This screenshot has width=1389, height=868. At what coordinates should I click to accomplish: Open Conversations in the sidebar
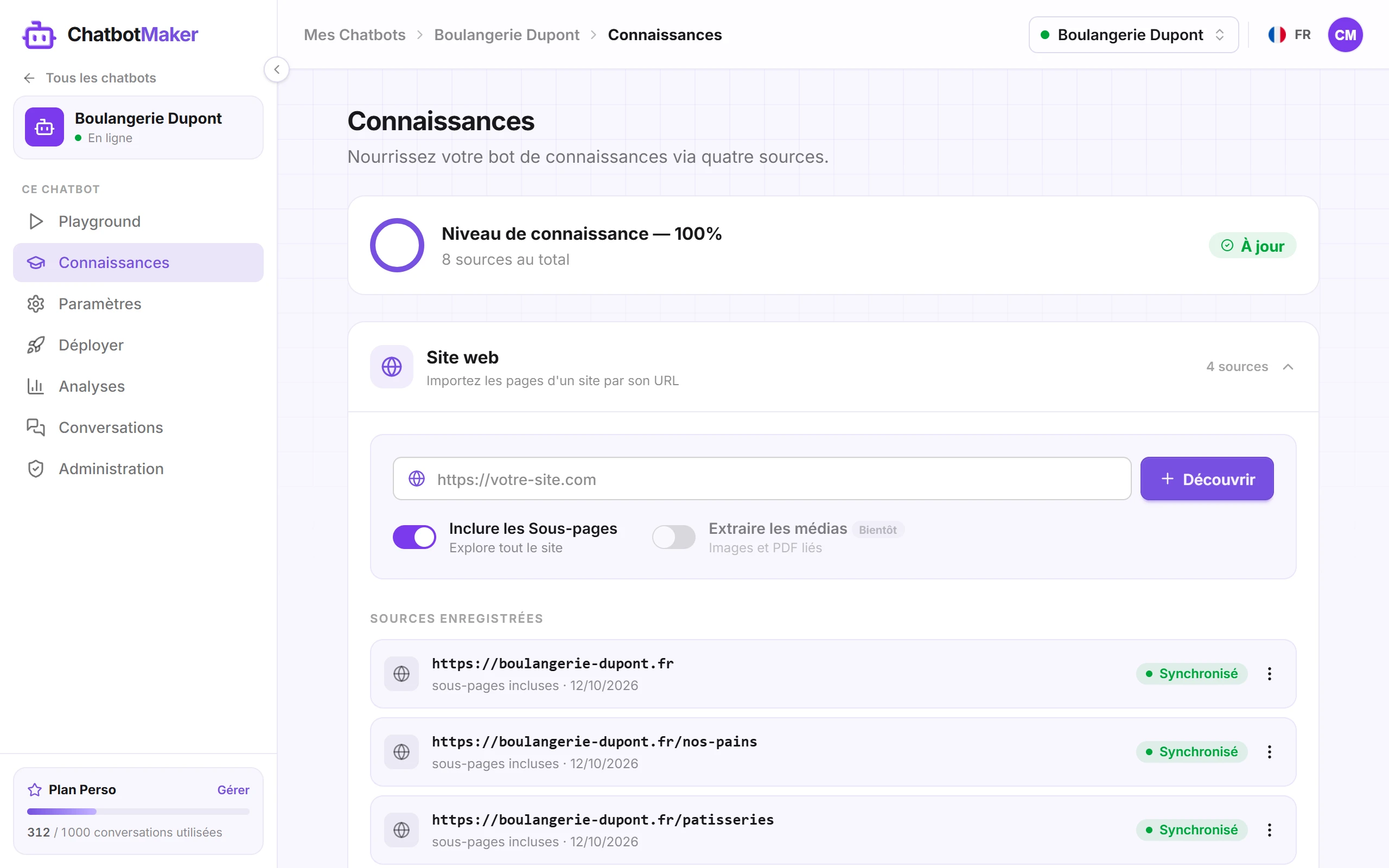[138, 427]
